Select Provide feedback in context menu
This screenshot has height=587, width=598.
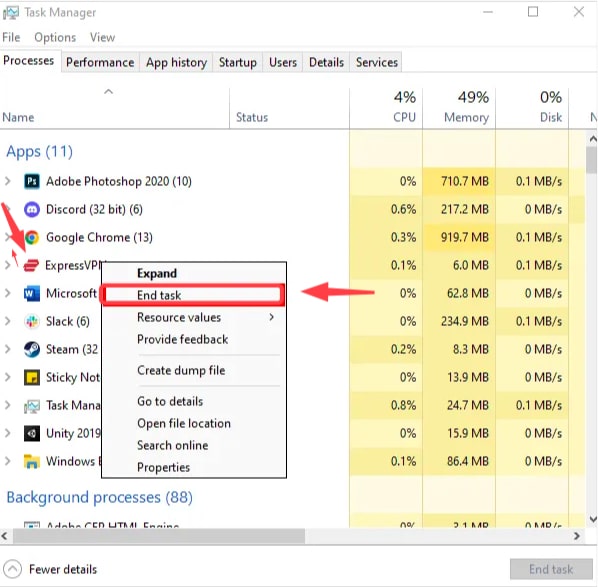(194, 339)
